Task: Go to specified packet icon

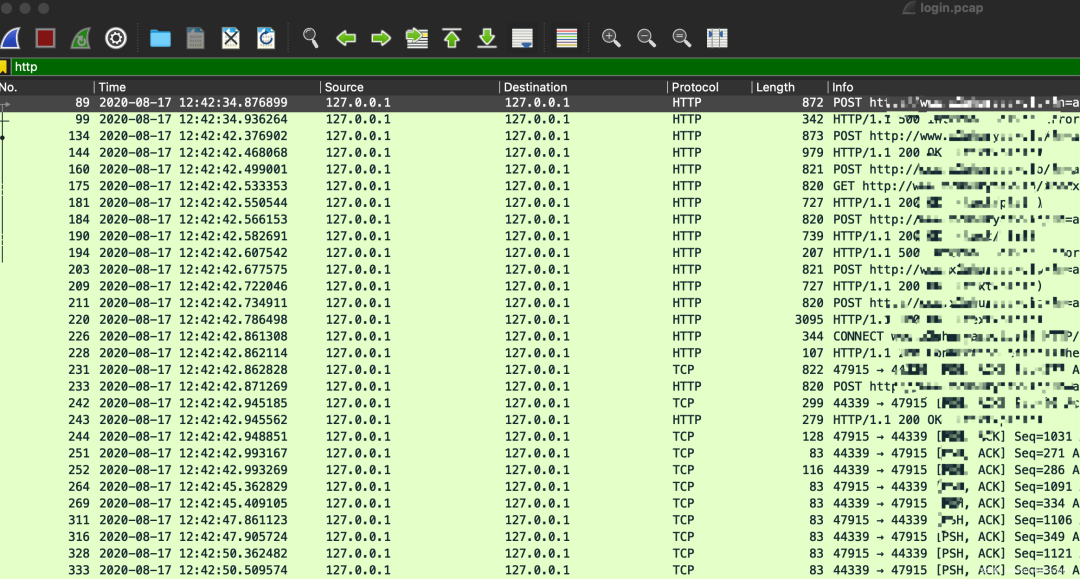Action: [417, 38]
